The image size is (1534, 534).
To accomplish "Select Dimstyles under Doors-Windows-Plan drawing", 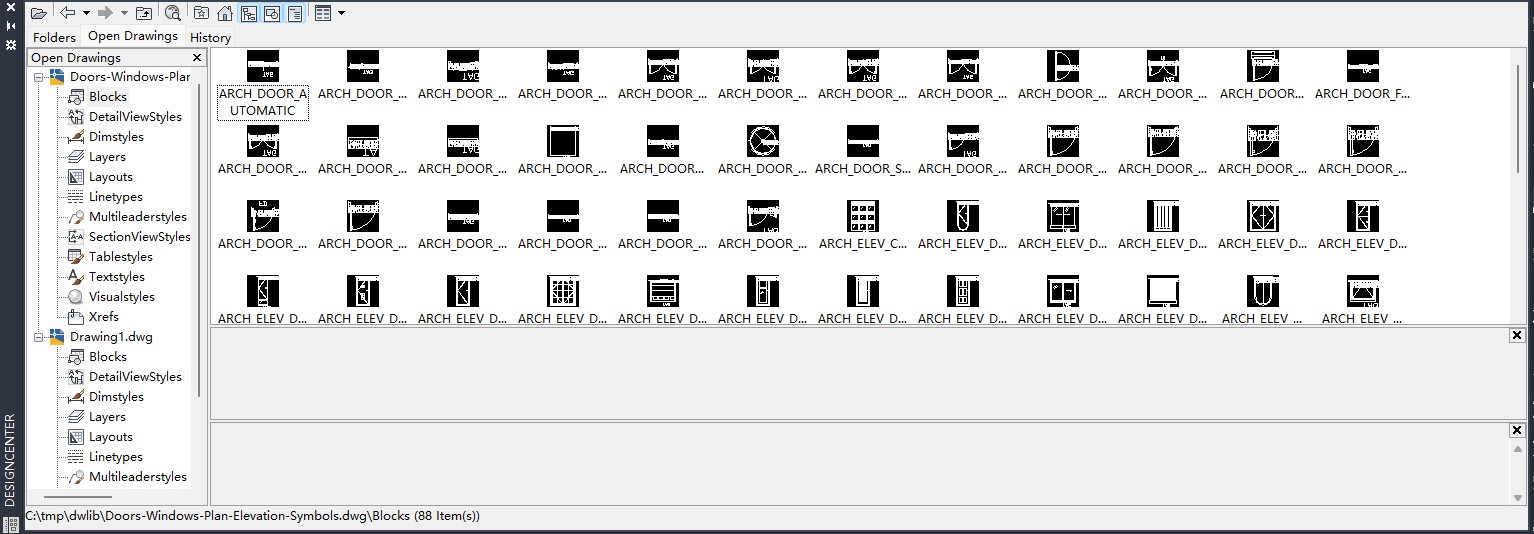I will [x=116, y=137].
